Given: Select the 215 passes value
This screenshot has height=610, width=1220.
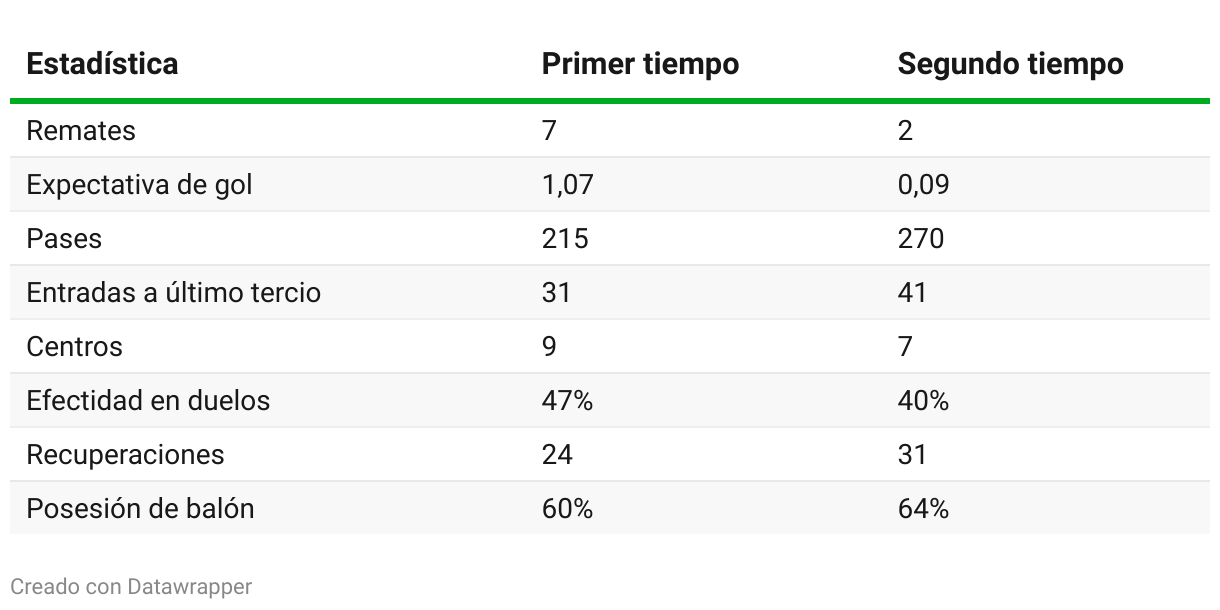Looking at the screenshot, I should tap(565, 239).
